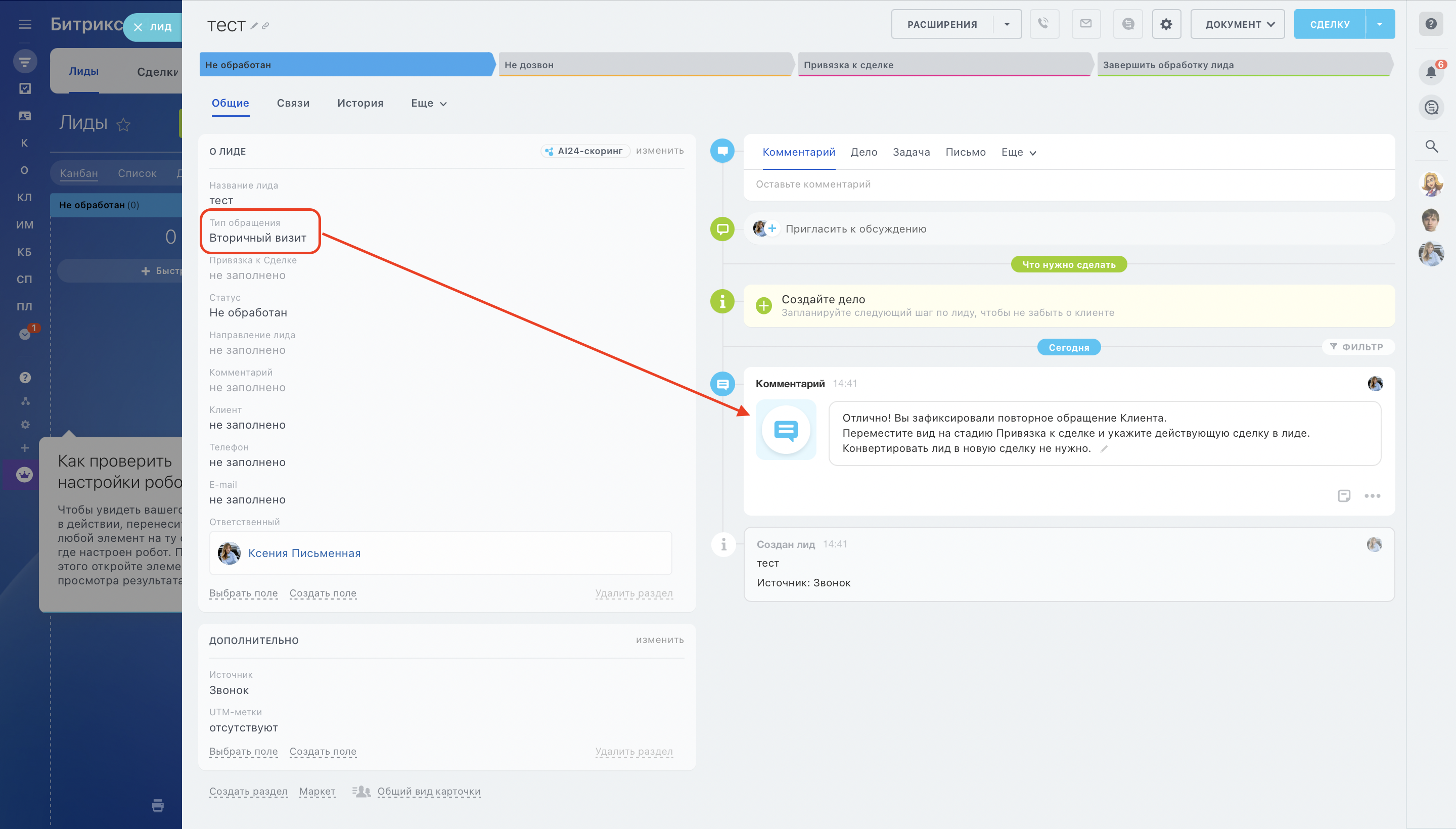Click Создать поле link in О лиде
Image resolution: width=1456 pixels, height=829 pixels.
point(322,593)
